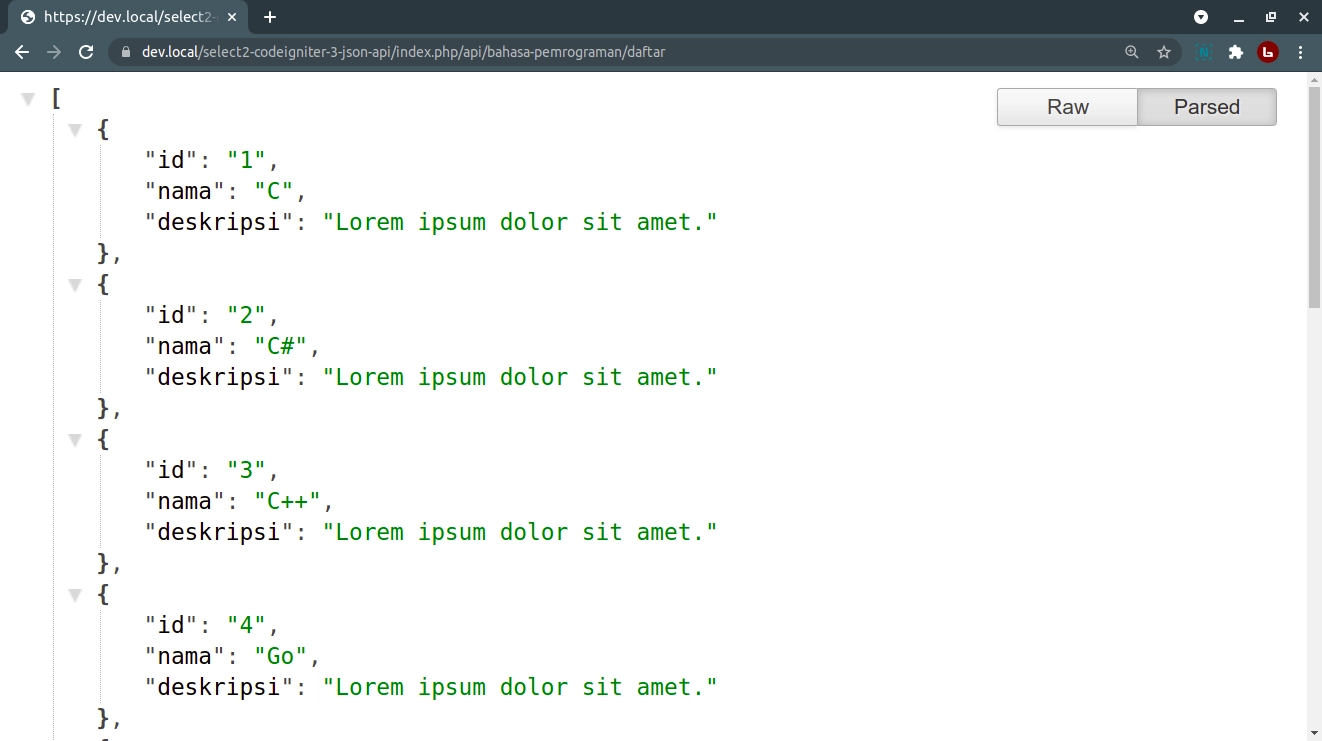The width and height of the screenshot is (1322, 741).
Task: Click the id value "2"
Action: pos(247,315)
